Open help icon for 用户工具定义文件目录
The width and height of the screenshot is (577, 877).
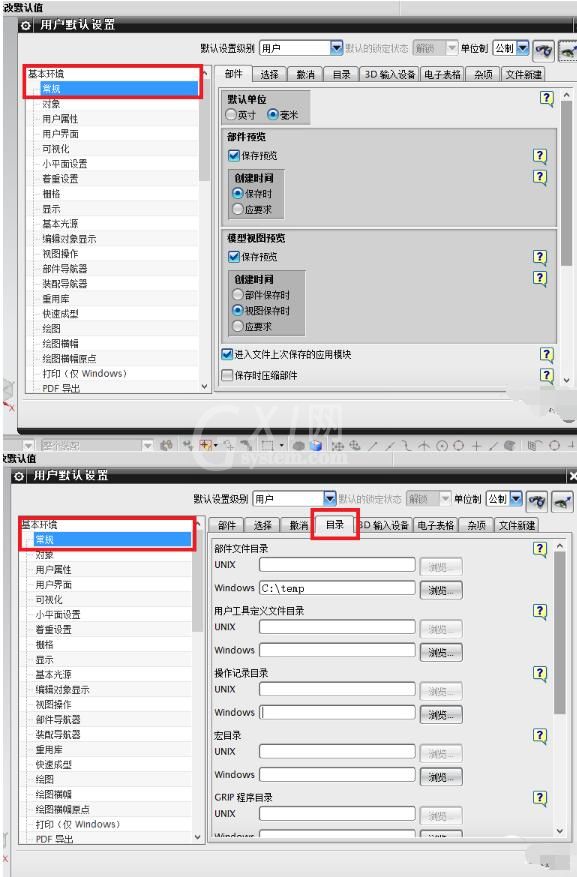[540, 611]
